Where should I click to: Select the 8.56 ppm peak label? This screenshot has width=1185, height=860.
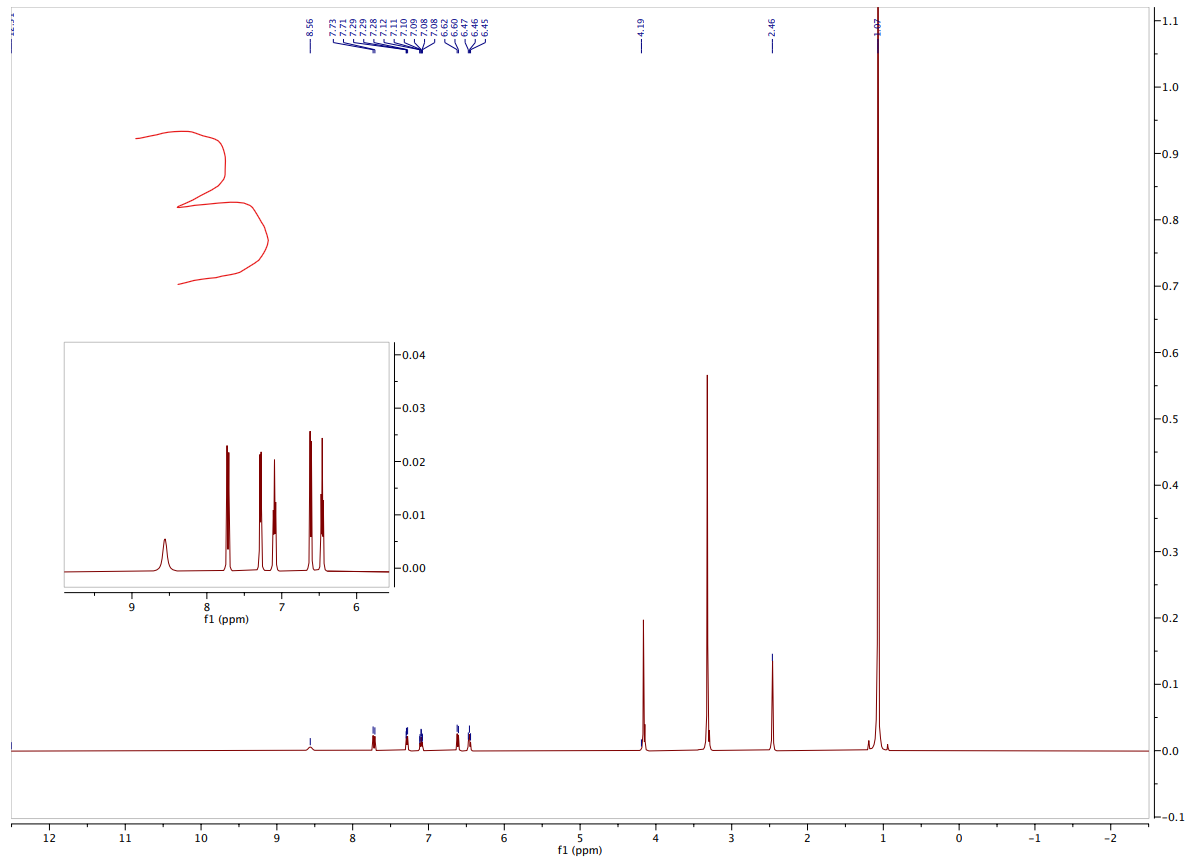(309, 28)
